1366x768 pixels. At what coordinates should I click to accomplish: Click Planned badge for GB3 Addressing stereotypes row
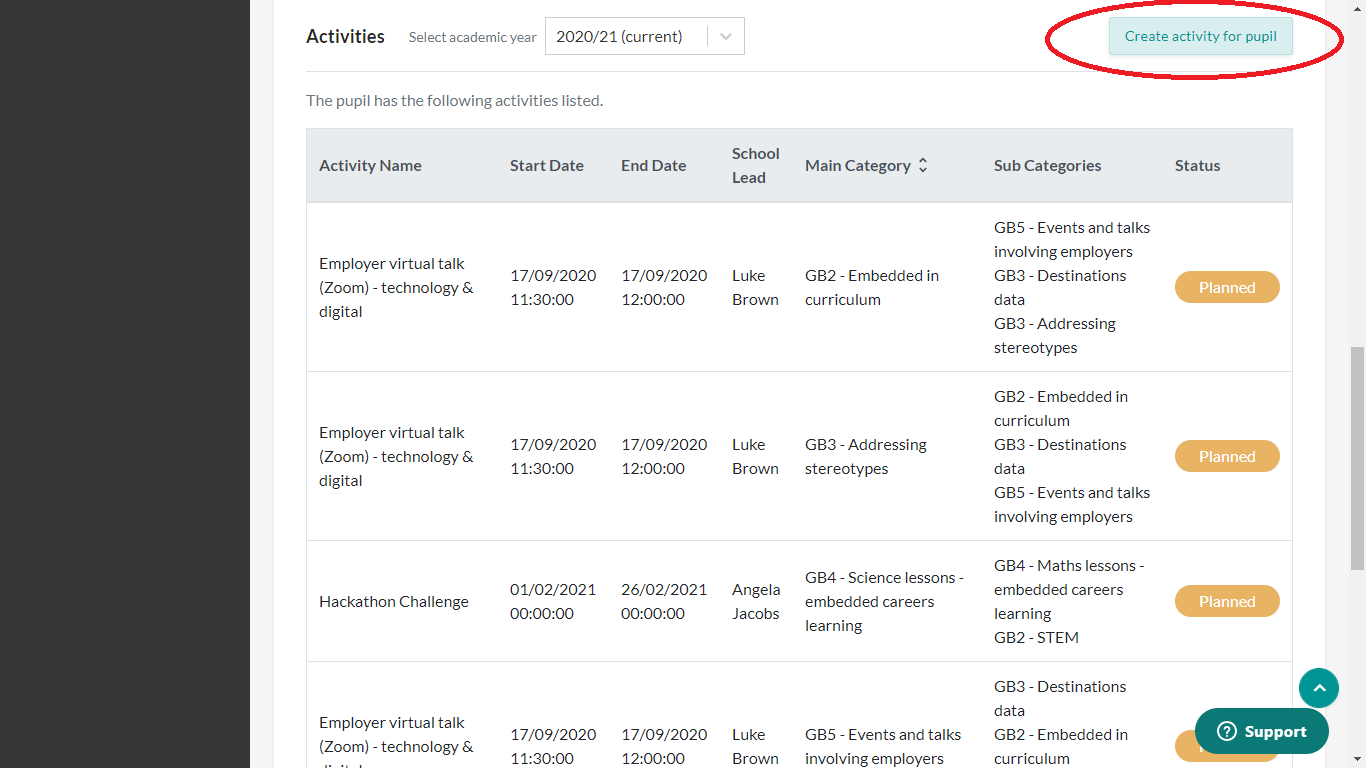[x=1226, y=456]
